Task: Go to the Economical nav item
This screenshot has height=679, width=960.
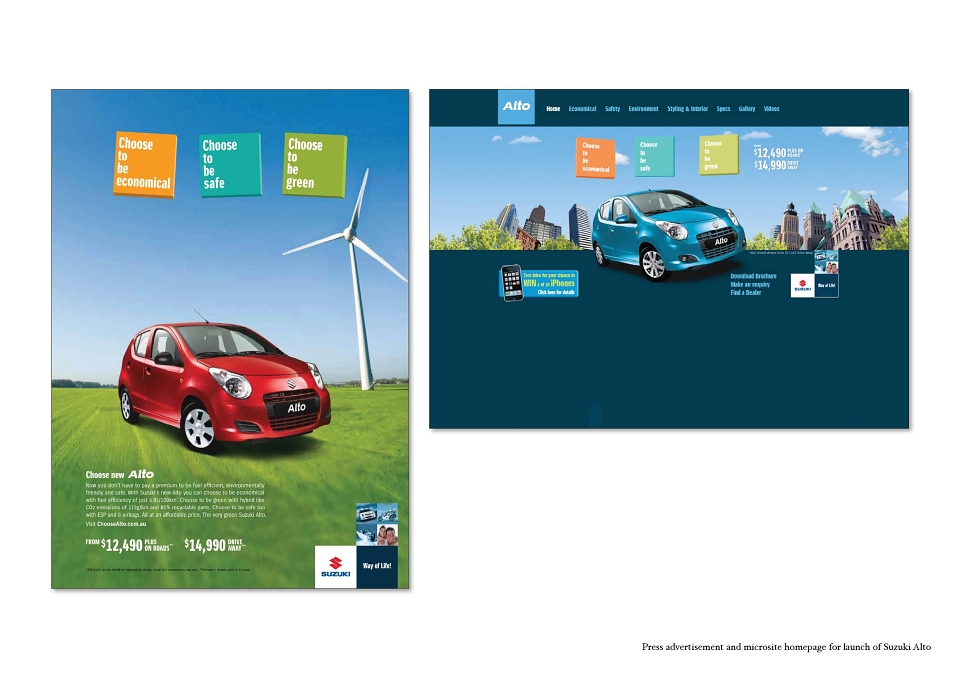Action: tap(582, 109)
